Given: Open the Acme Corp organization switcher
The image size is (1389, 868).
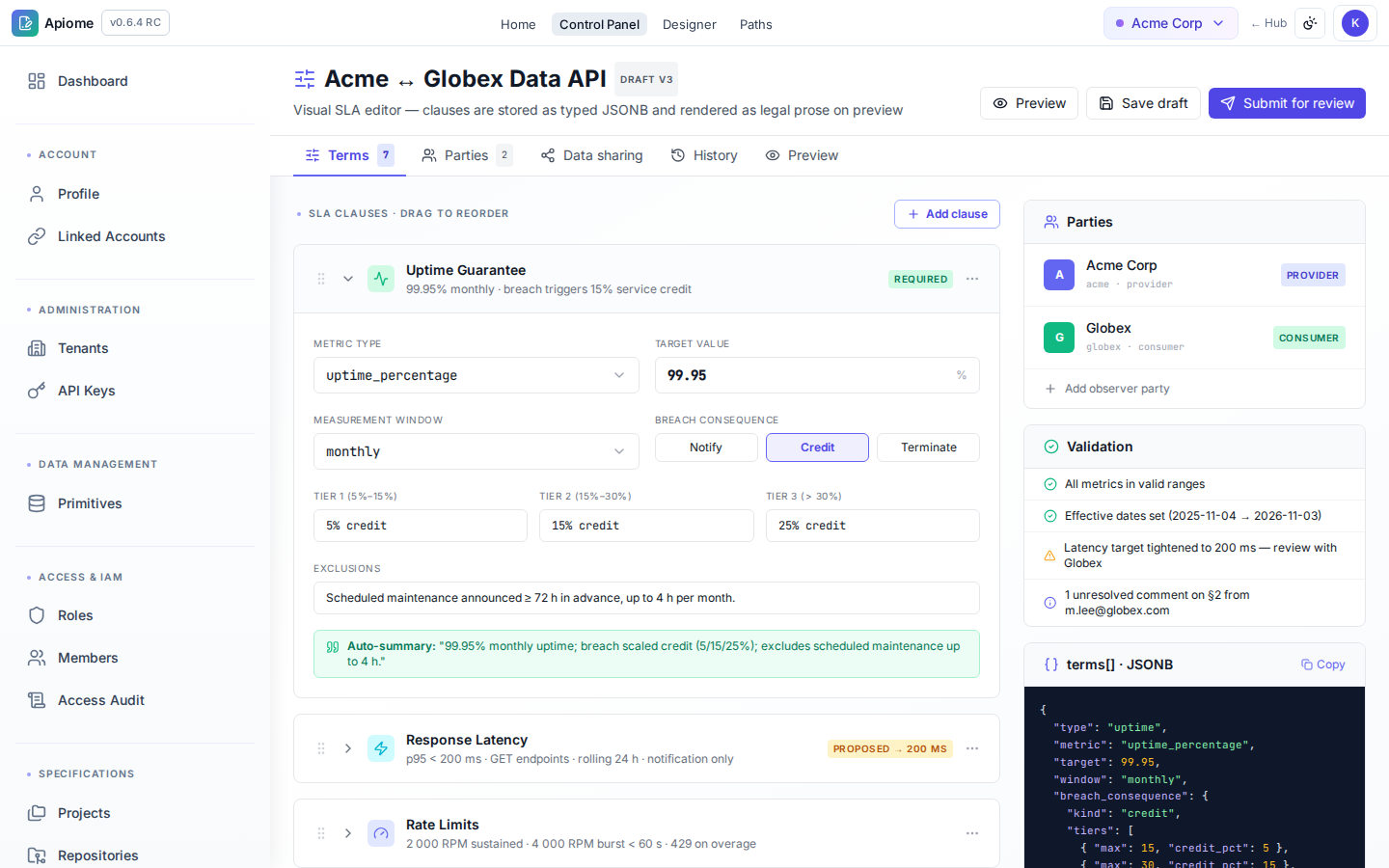Looking at the screenshot, I should click(1170, 23).
